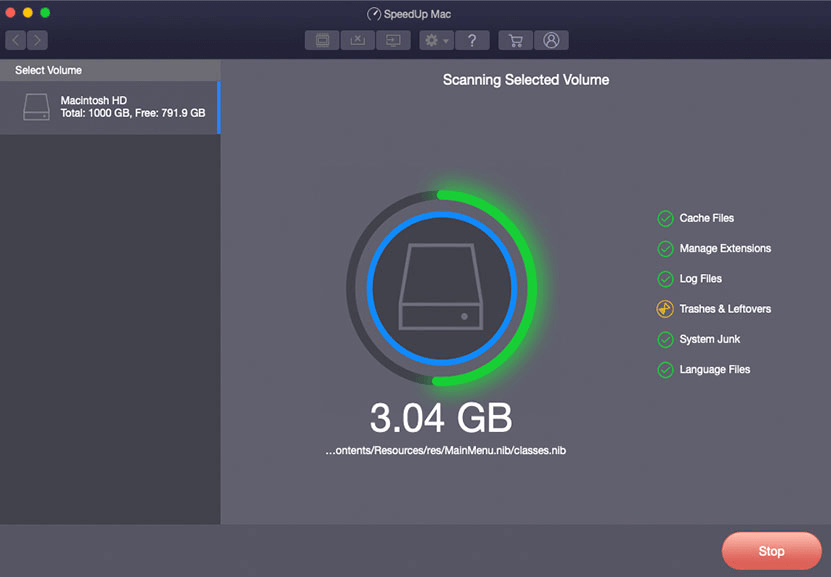Click the back navigation chevron
The image size is (831, 577).
coord(15,40)
